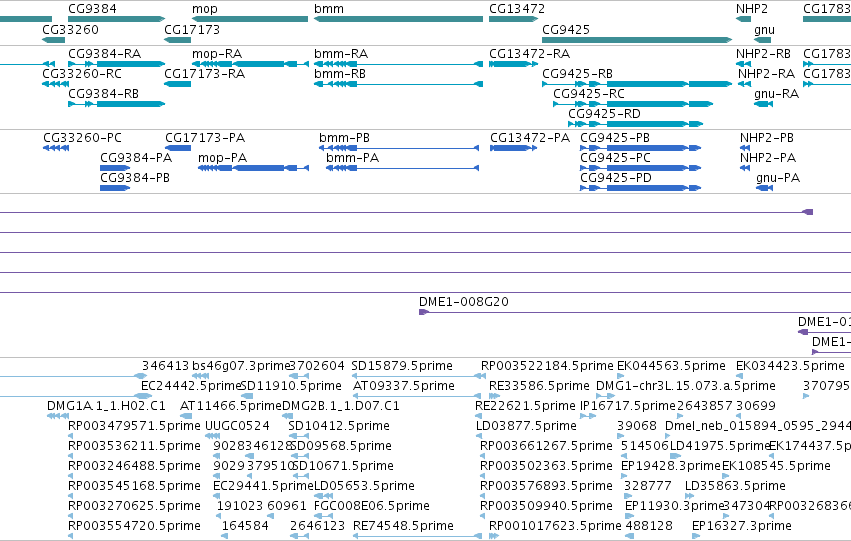Select transcript bmm-RB
Viewport: 851px width, 541px height.
(398, 84)
